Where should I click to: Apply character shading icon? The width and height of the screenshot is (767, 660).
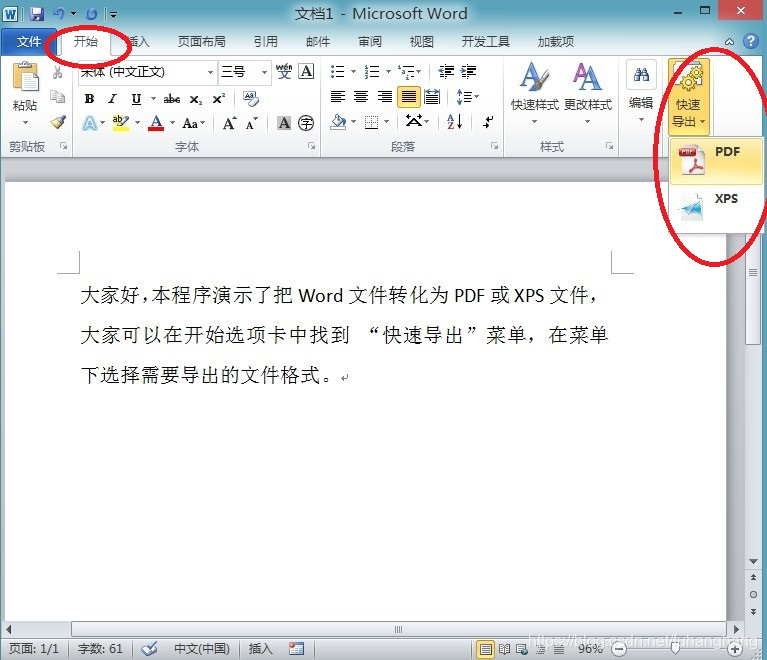[284, 123]
